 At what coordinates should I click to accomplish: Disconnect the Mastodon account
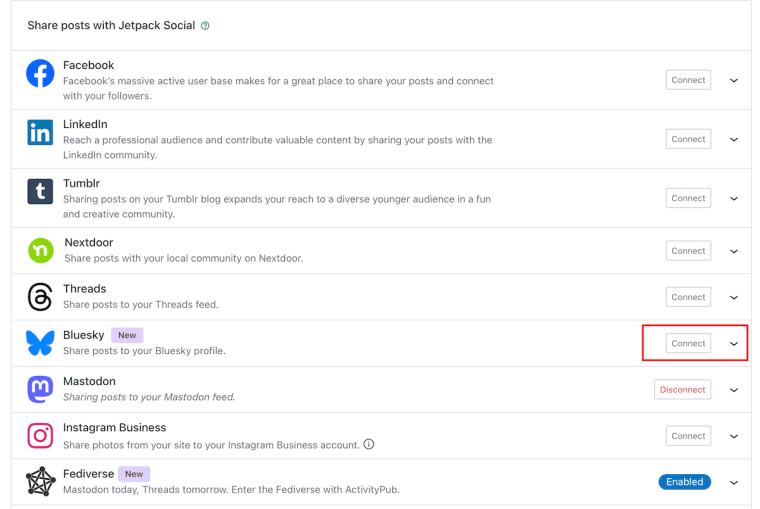(683, 390)
